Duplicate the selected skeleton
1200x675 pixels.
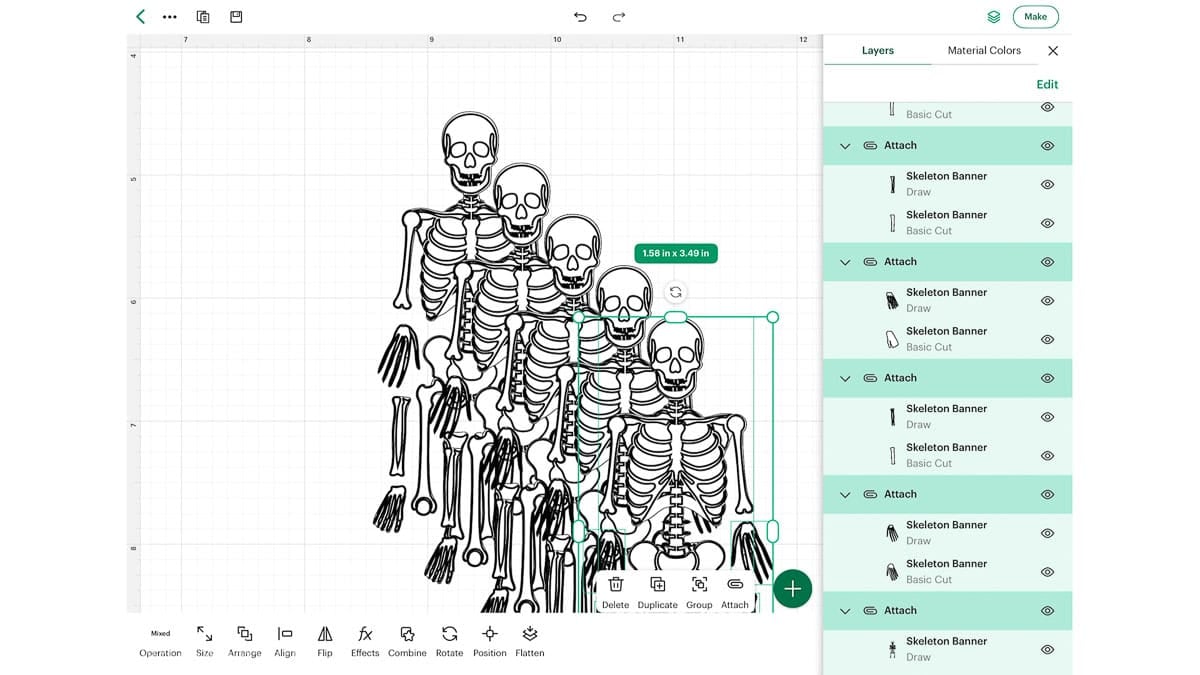pyautogui.click(x=657, y=592)
